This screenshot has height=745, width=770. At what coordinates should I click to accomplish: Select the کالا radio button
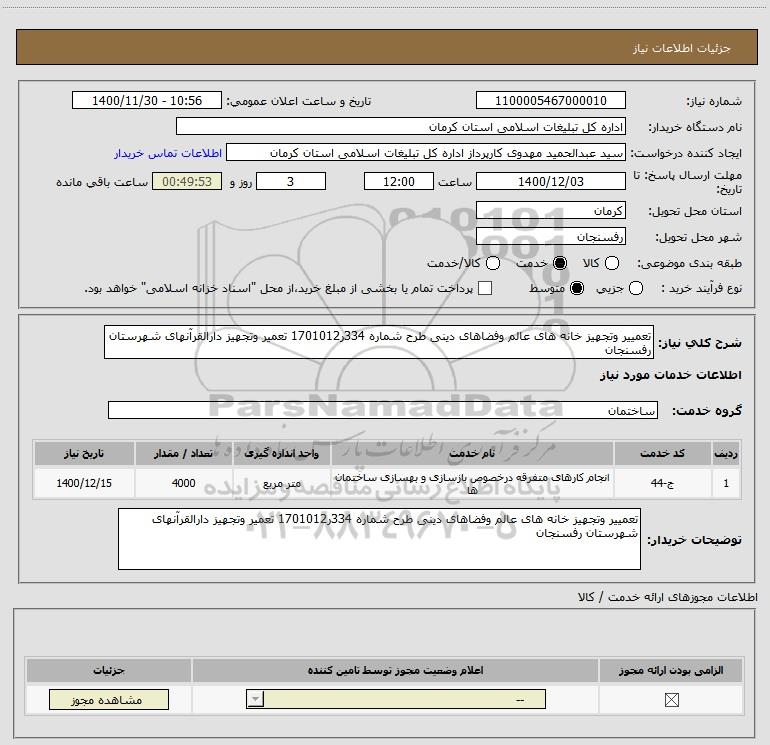pyautogui.click(x=612, y=263)
